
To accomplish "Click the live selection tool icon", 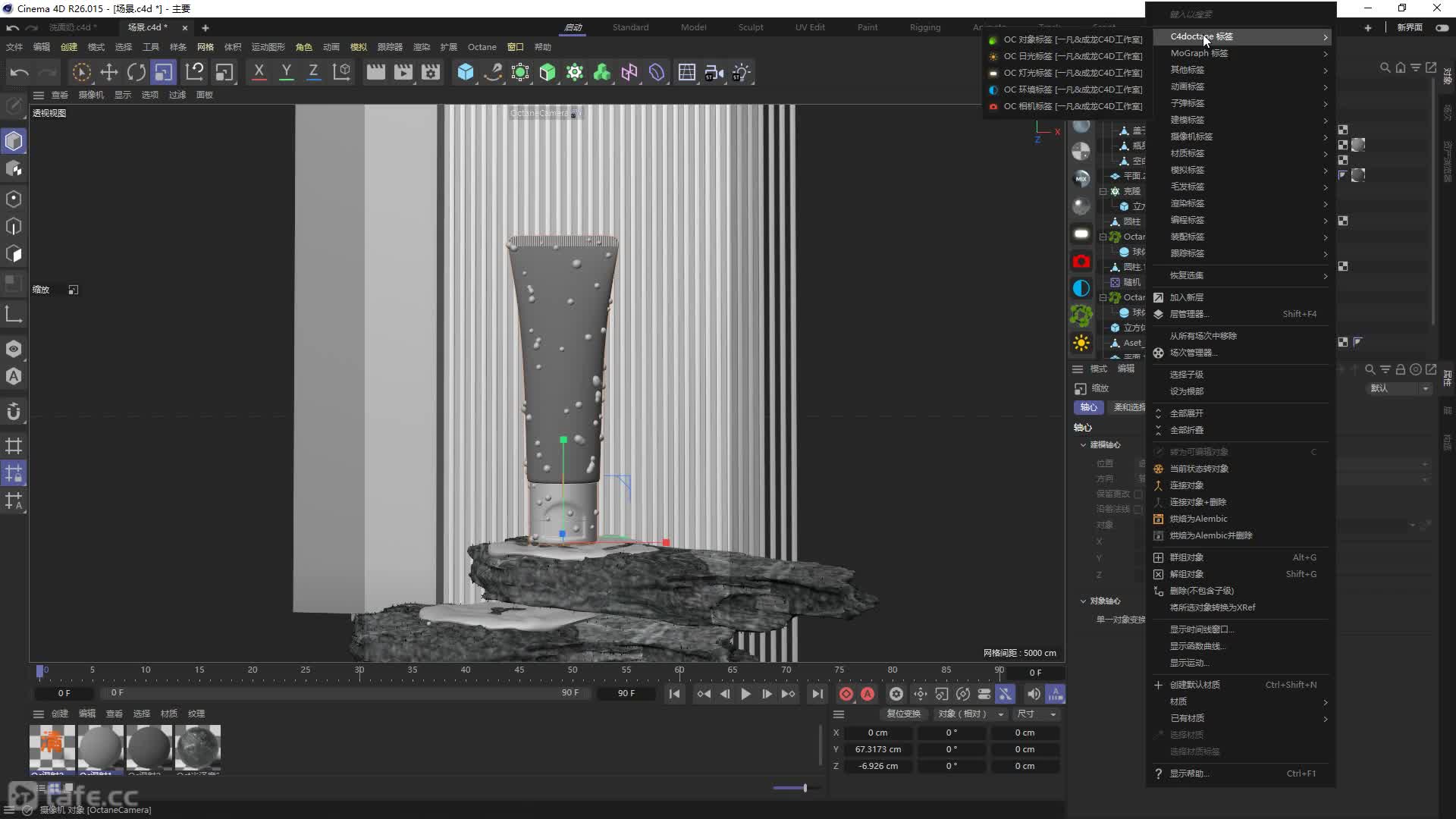I will coord(81,72).
